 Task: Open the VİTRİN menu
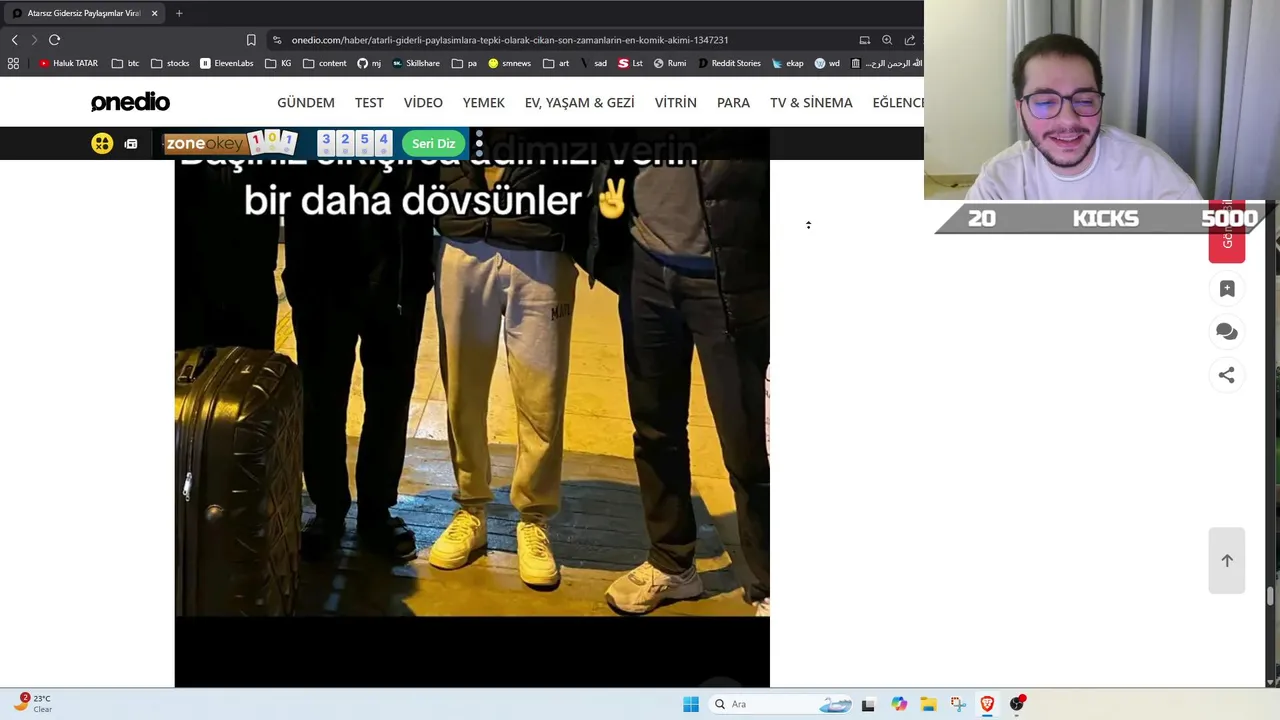tap(676, 103)
